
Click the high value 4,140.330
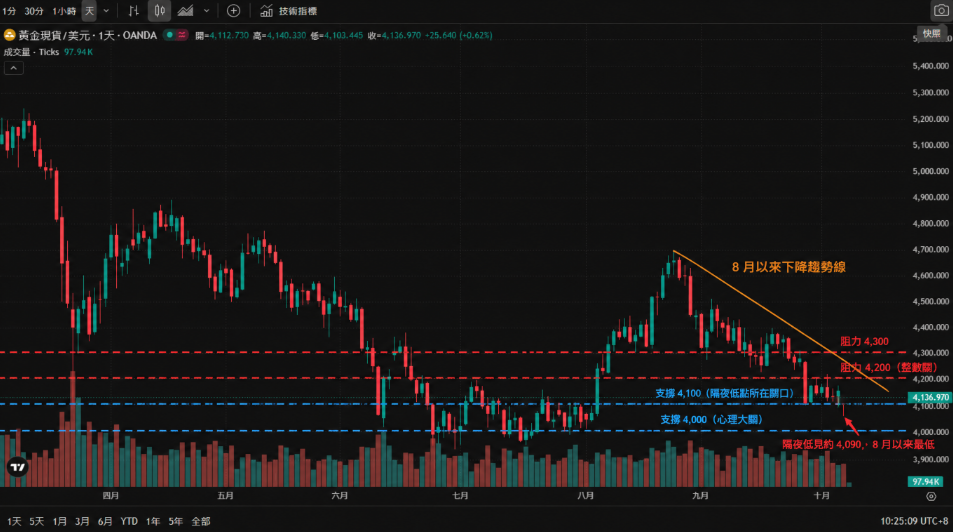(x=286, y=35)
